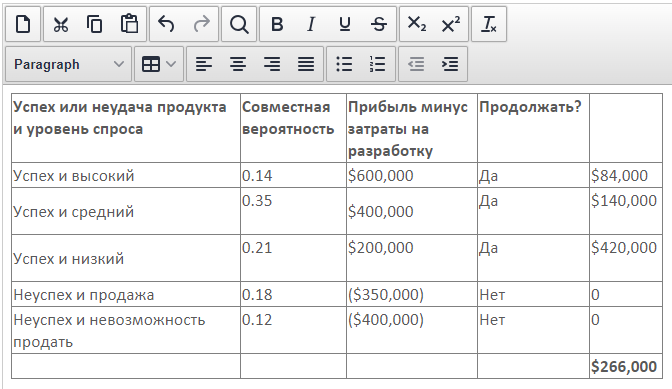Image resolution: width=672 pixels, height=389 pixels.
Task: Click empty header cell of last column
Action: point(626,128)
